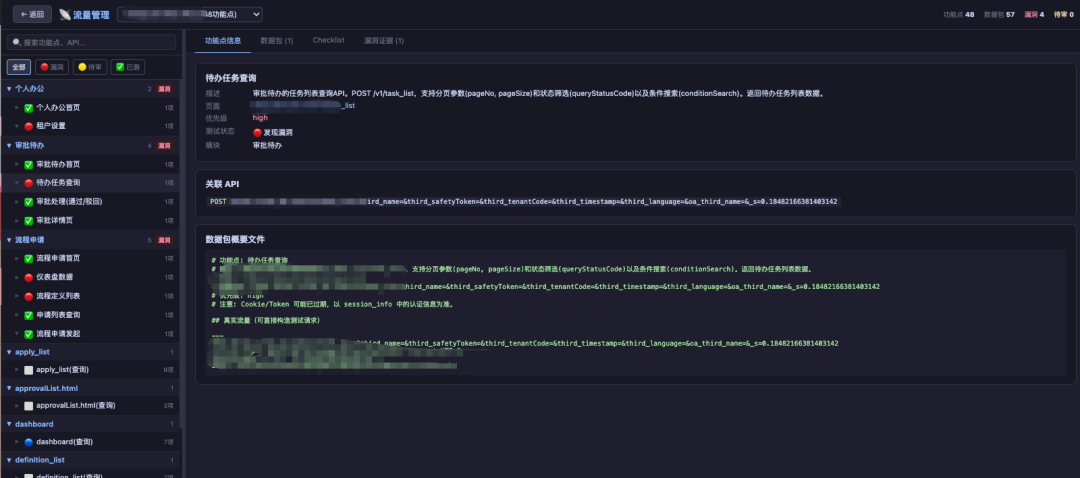Screen dimensions: 1080x478
Task: Click the 关联 API section heading
Action: [222, 184]
